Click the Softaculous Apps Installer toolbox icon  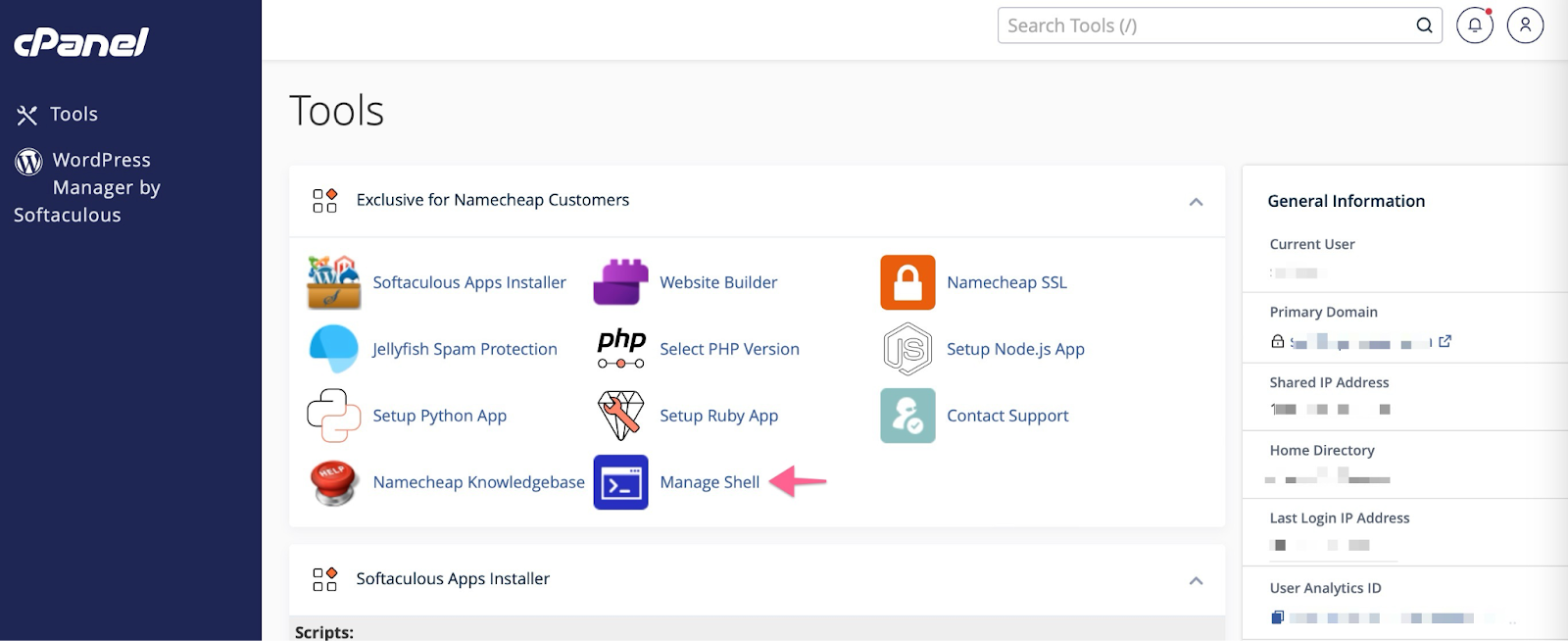[333, 282]
